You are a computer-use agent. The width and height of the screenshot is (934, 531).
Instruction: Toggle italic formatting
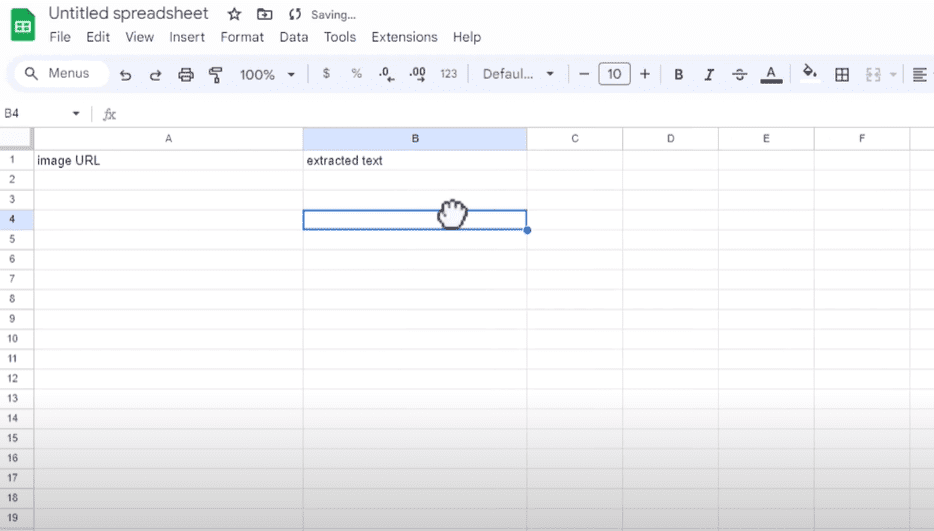[709, 74]
